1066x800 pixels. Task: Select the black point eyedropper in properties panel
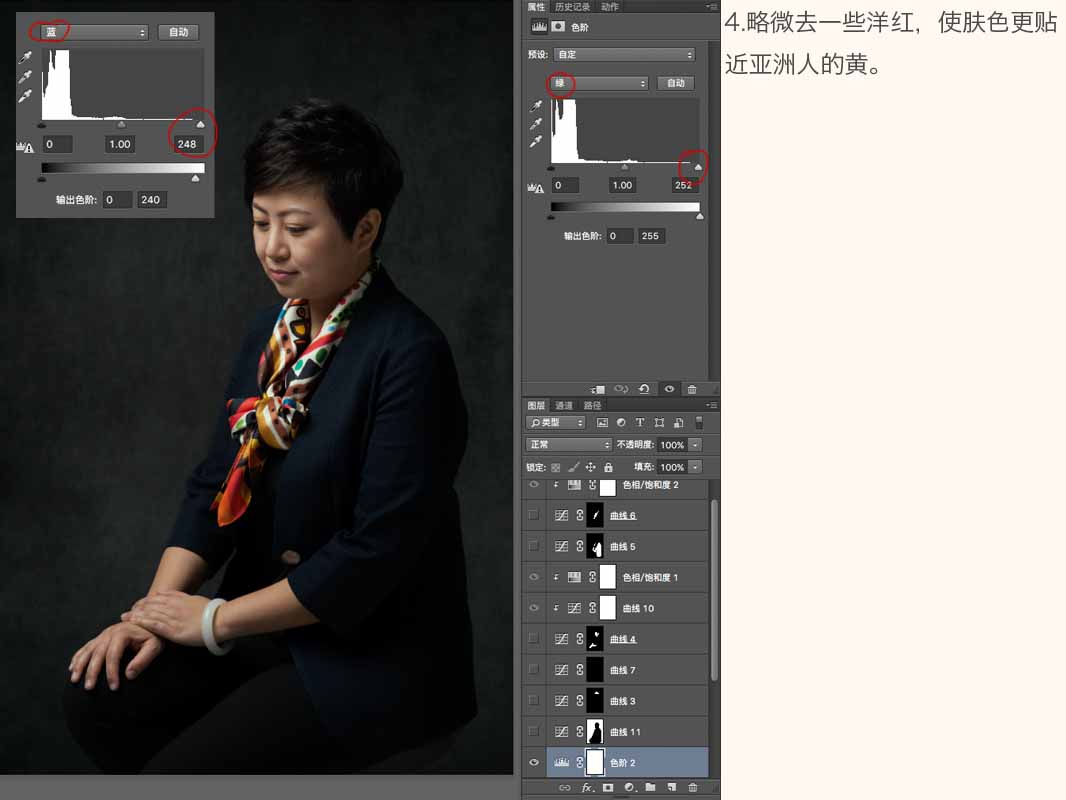pyautogui.click(x=536, y=106)
